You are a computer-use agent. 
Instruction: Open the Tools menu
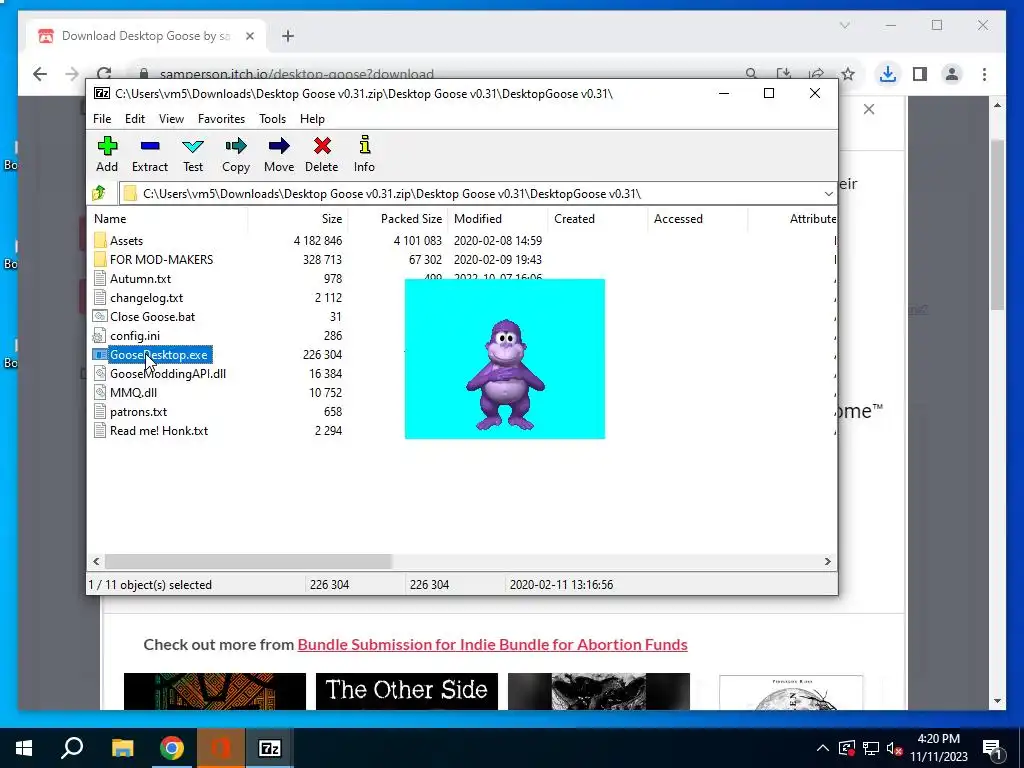point(272,119)
